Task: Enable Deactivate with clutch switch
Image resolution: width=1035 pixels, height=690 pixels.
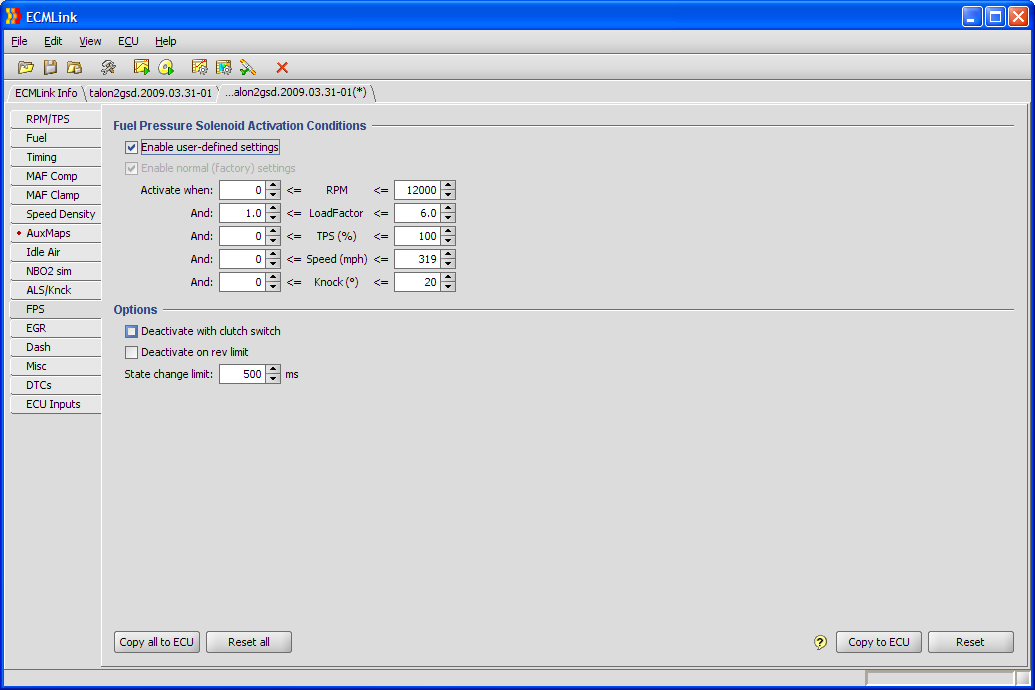Action: 132,331
